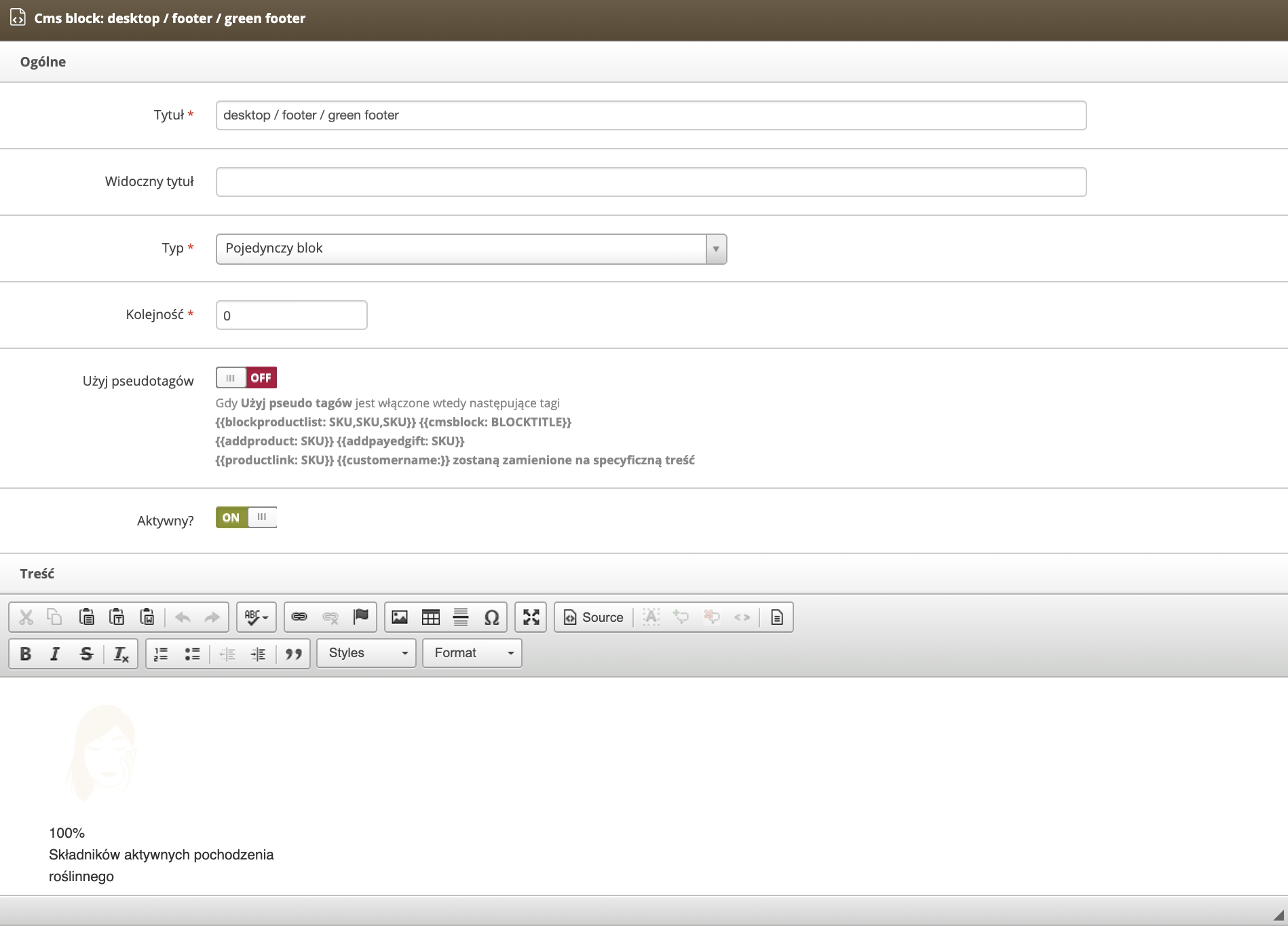Click the Treść section header

click(x=37, y=574)
